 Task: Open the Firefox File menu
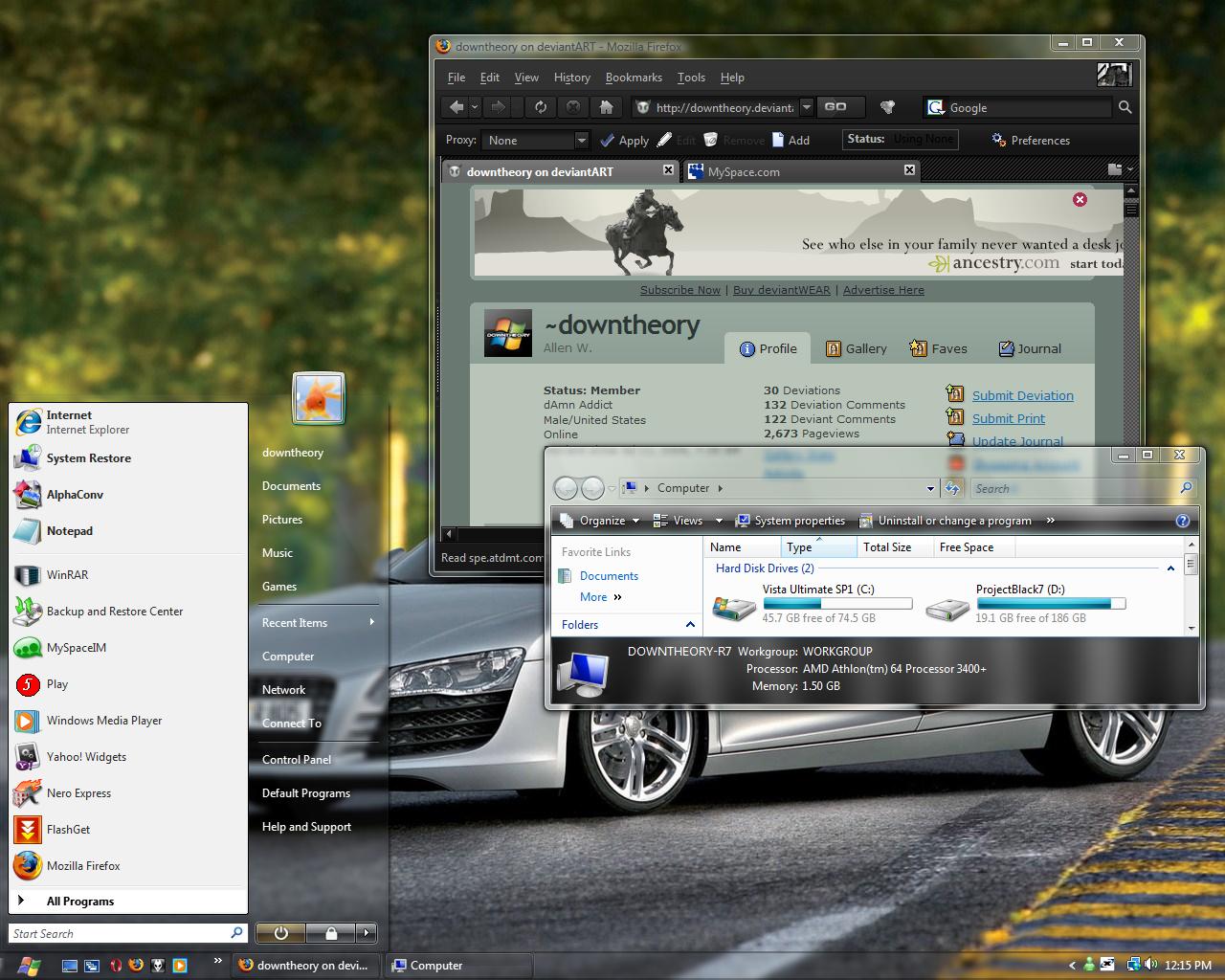457,78
